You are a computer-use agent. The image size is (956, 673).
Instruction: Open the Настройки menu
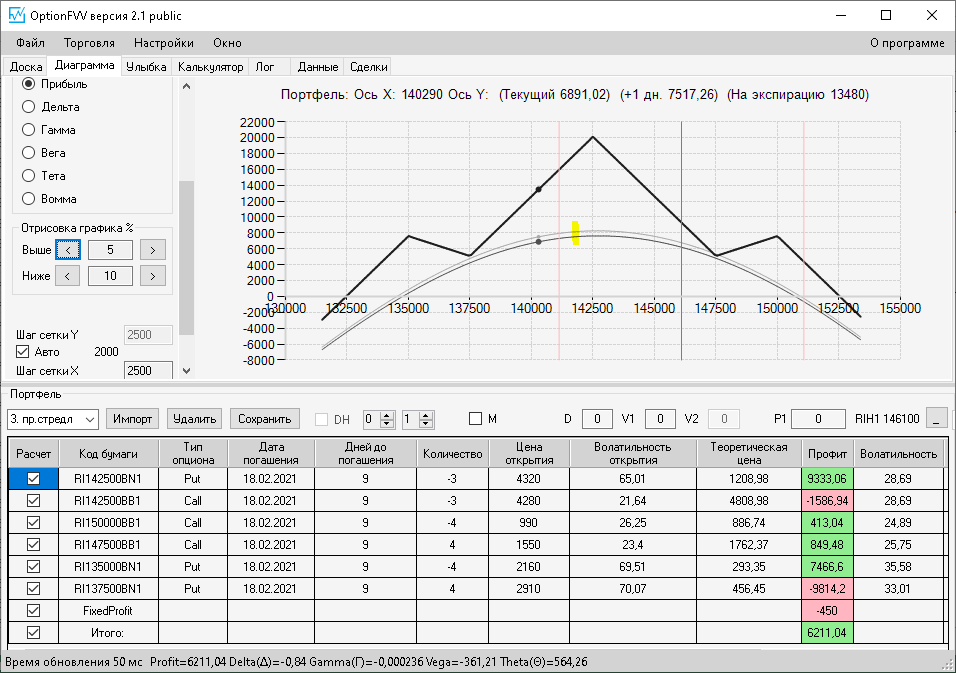[x=163, y=43]
